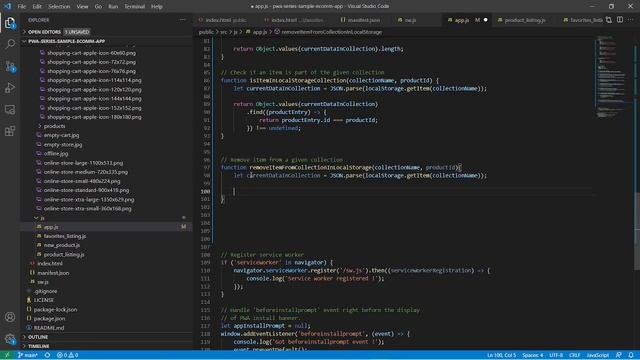
Task: Open manifest.json in the explorer
Action: pyautogui.click(x=53, y=273)
